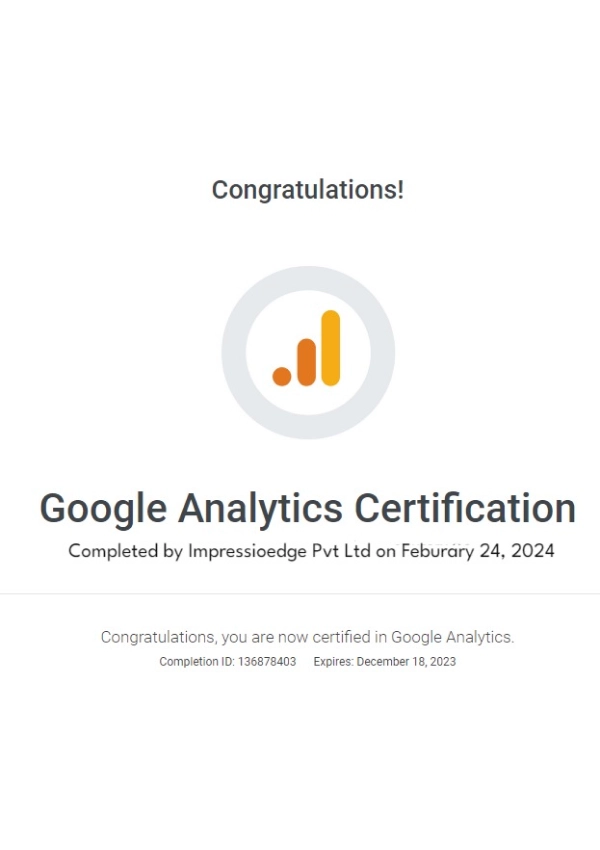Click the Google Analytics bar-chart logo

(306, 348)
